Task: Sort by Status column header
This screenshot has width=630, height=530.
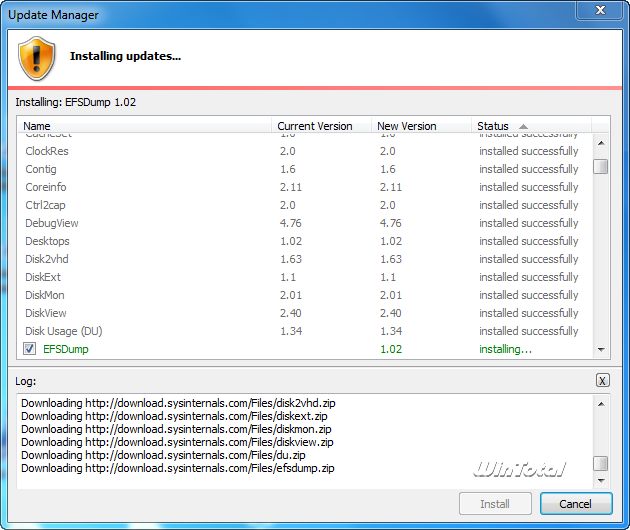Action: pyautogui.click(x=531, y=126)
